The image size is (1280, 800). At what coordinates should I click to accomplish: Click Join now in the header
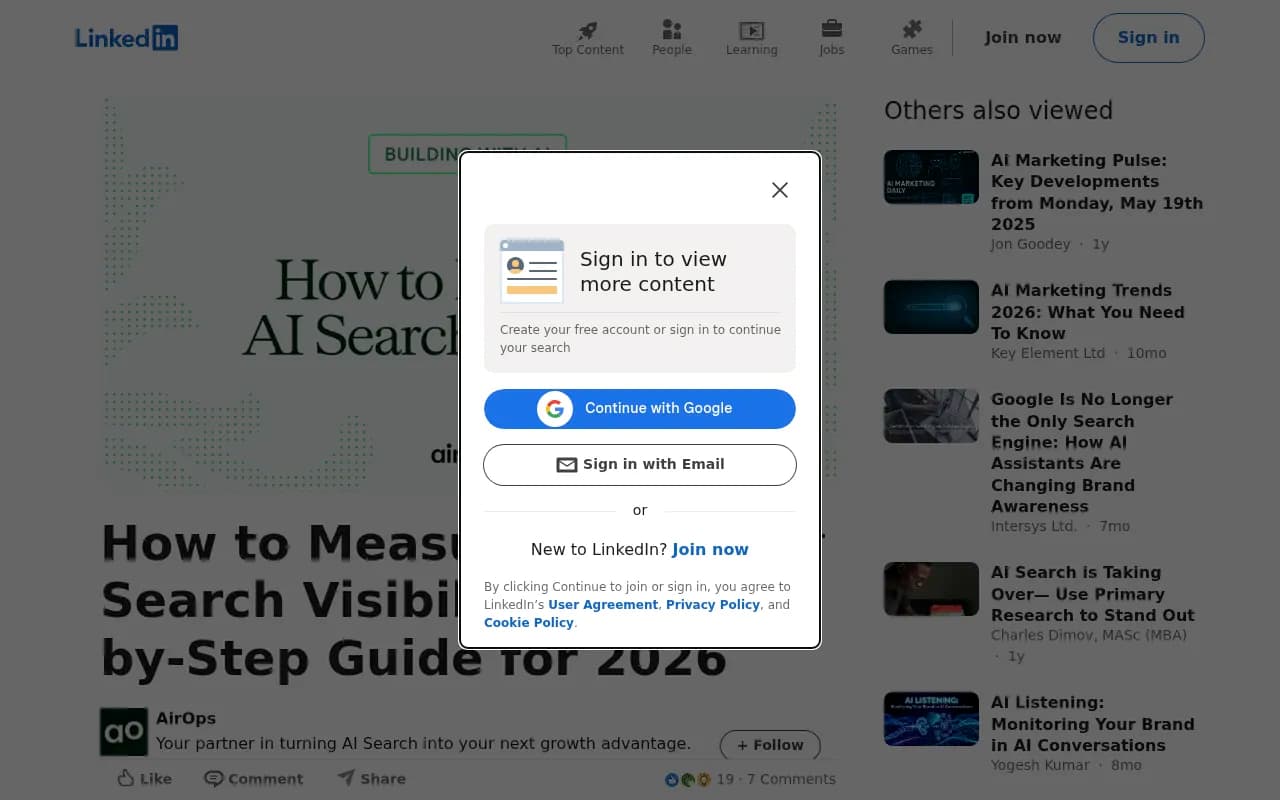tap(1023, 37)
